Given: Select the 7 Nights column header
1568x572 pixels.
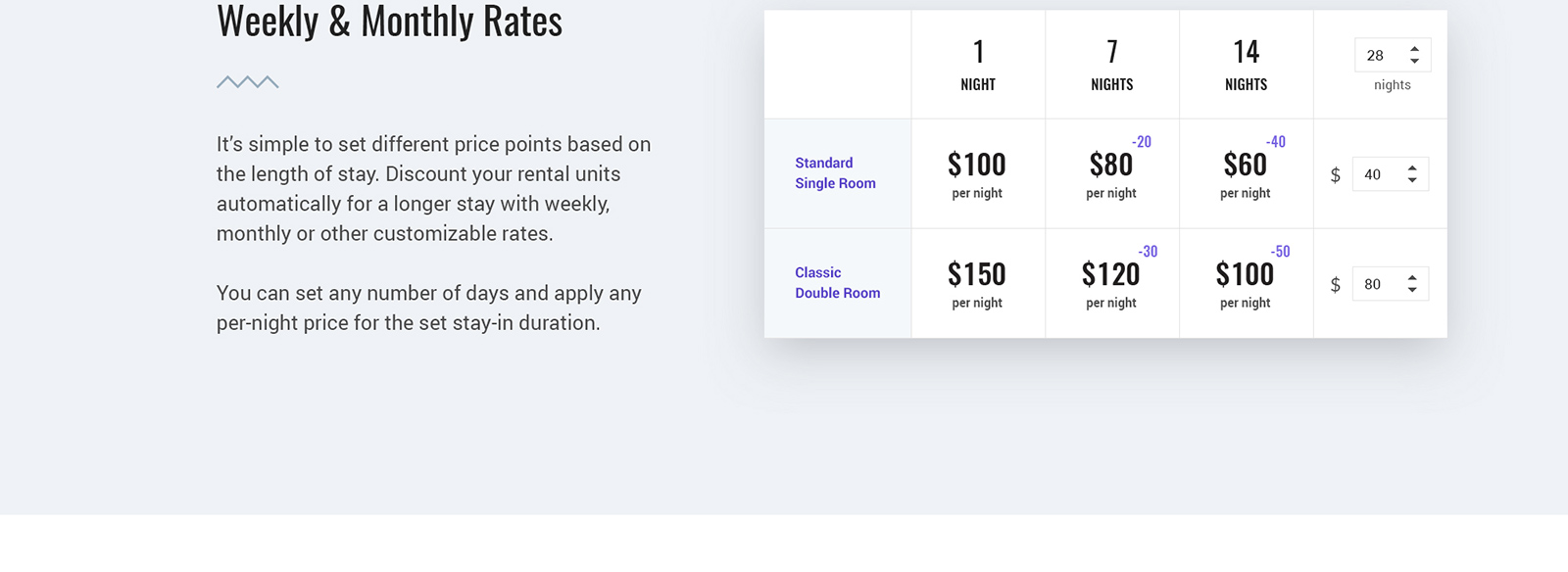Looking at the screenshot, I should coord(1112,65).
